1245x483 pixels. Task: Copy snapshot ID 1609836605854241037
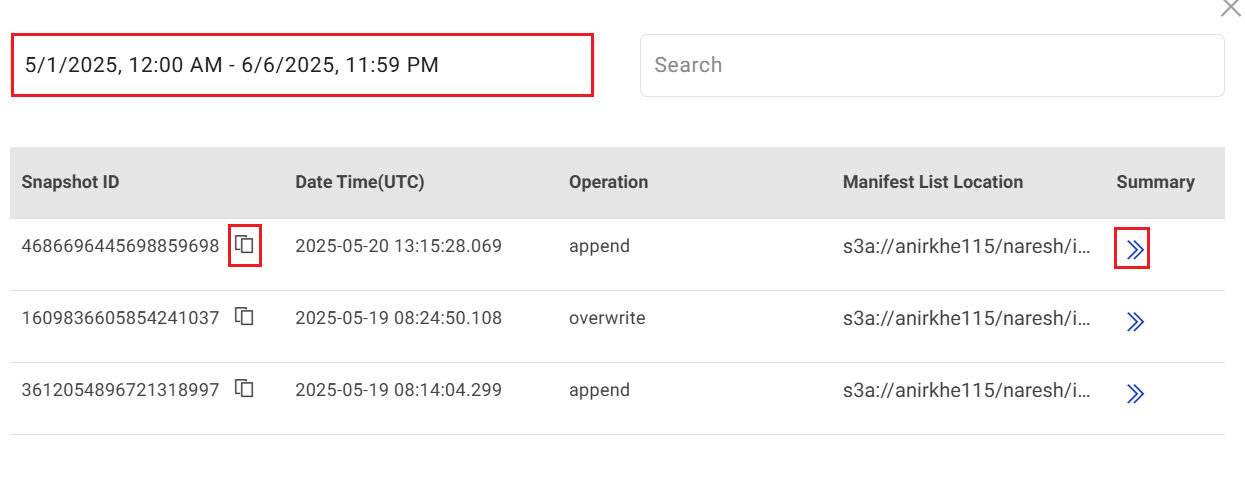point(245,317)
